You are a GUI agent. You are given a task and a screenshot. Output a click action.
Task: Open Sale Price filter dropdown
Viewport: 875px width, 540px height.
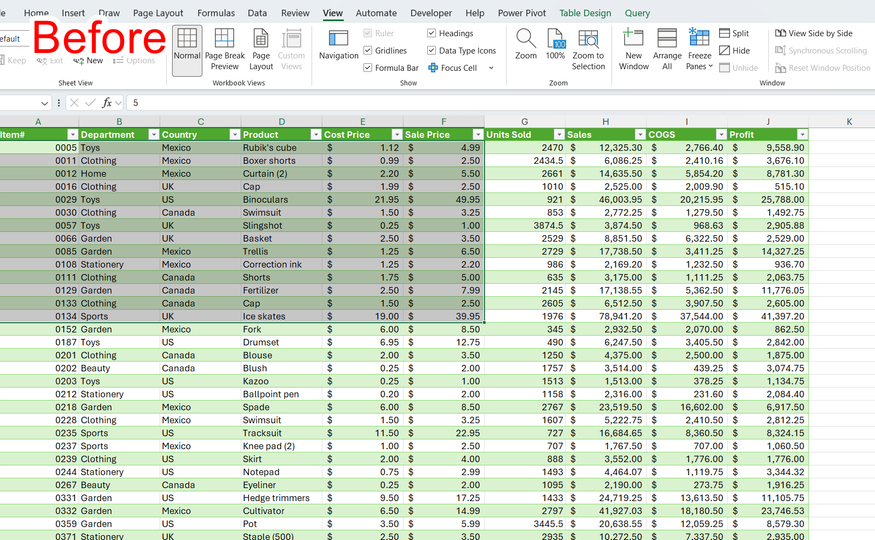[478, 134]
